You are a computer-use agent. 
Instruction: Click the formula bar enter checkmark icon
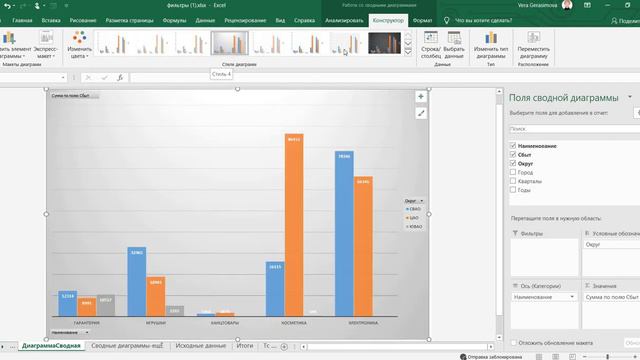tap(104, 78)
